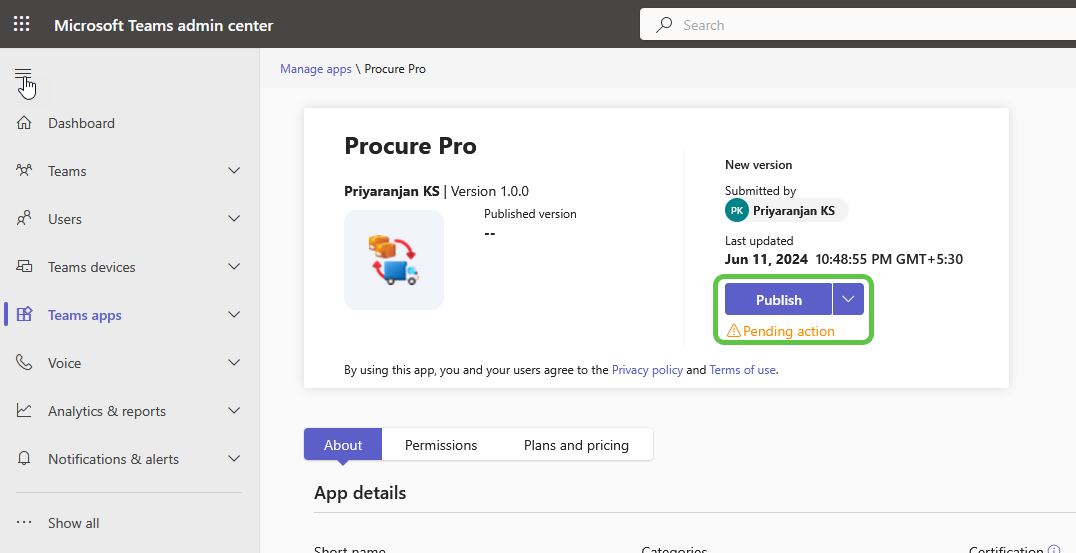Click the Dashboard home icon
Image resolution: width=1076 pixels, height=553 pixels.
[x=25, y=123]
